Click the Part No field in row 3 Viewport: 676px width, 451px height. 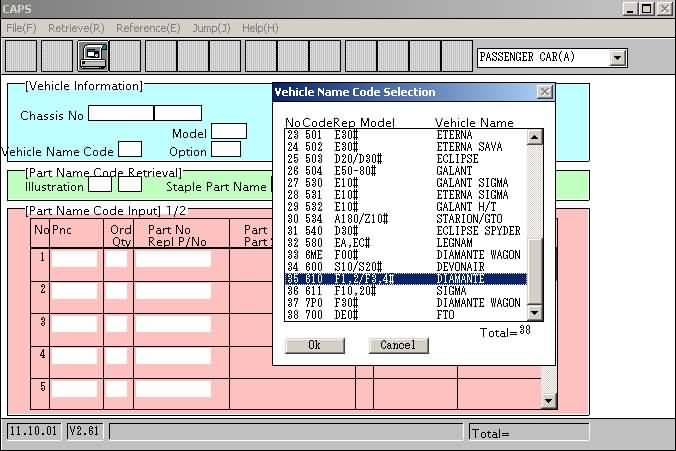pyautogui.click(x=174, y=324)
